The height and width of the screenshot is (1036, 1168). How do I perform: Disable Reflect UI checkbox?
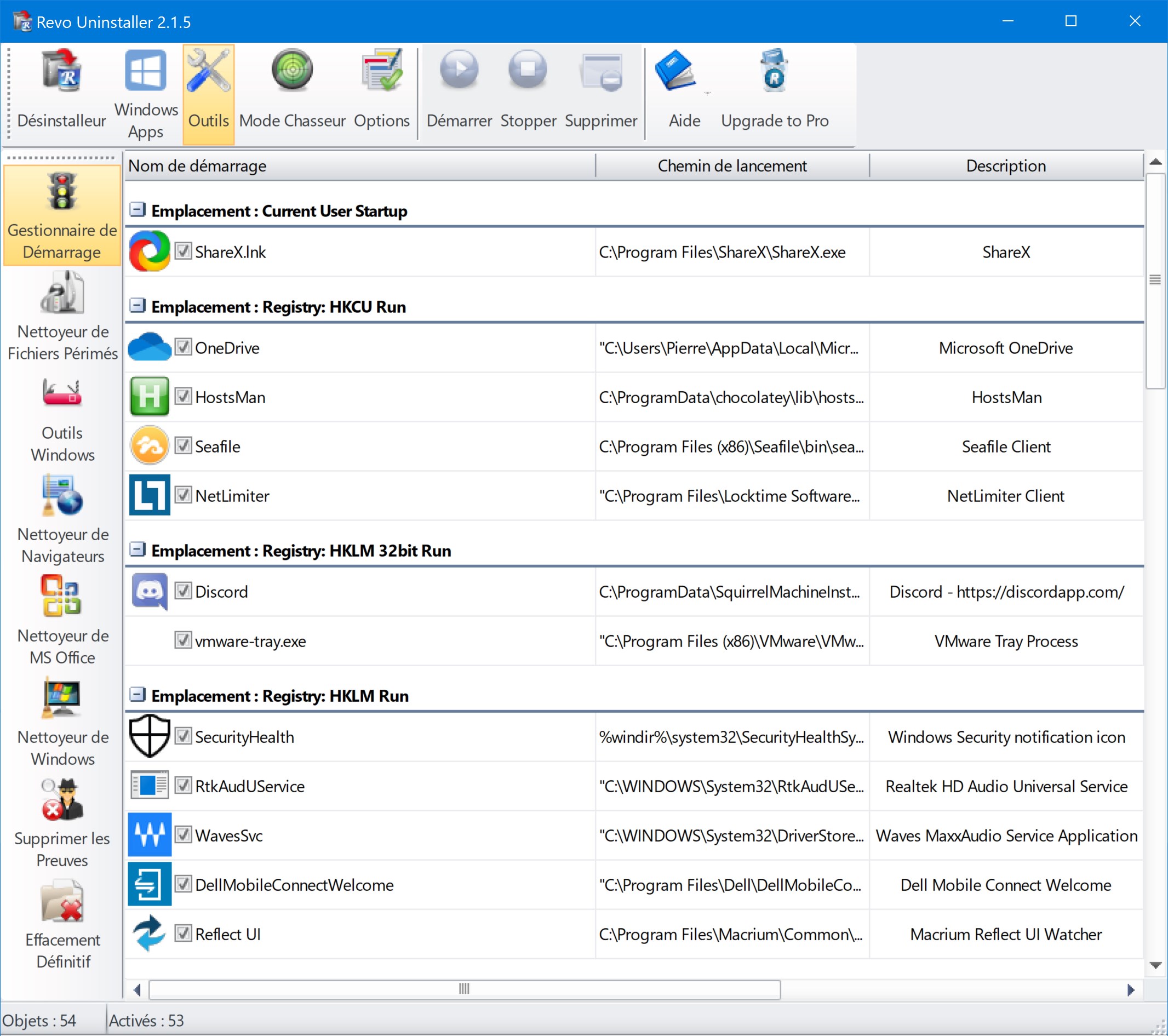click(x=183, y=933)
